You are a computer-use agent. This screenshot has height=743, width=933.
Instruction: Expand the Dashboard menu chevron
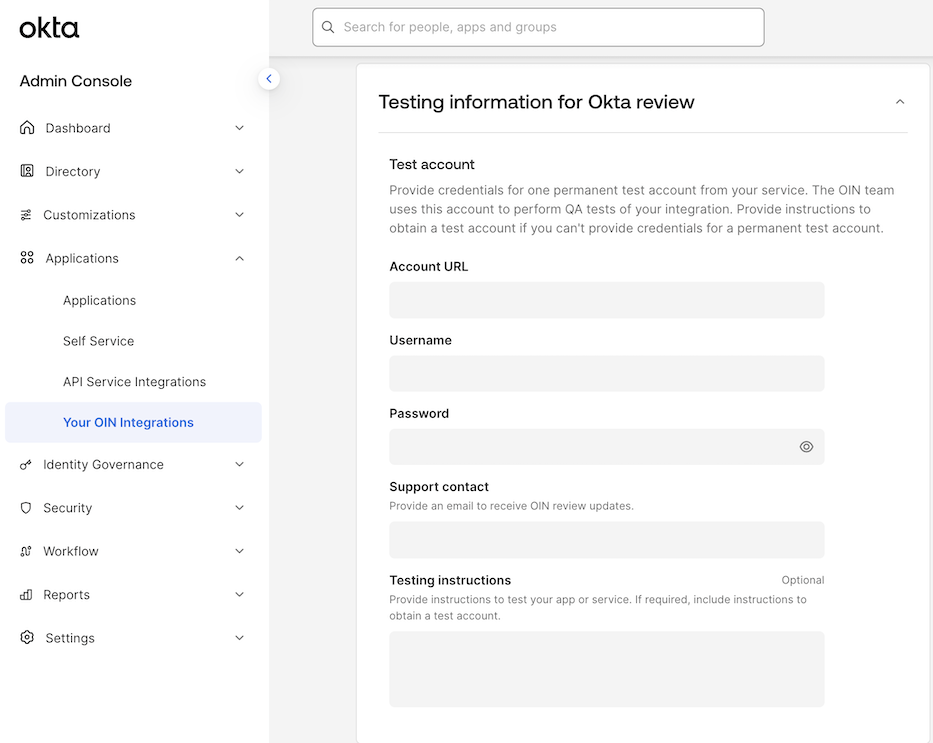[239, 128]
